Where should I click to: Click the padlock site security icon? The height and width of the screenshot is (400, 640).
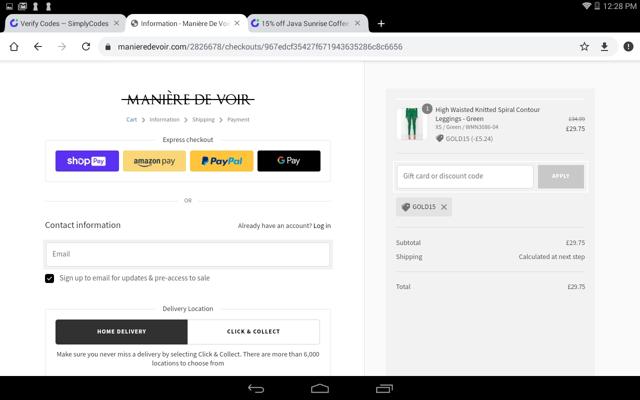click(108, 47)
